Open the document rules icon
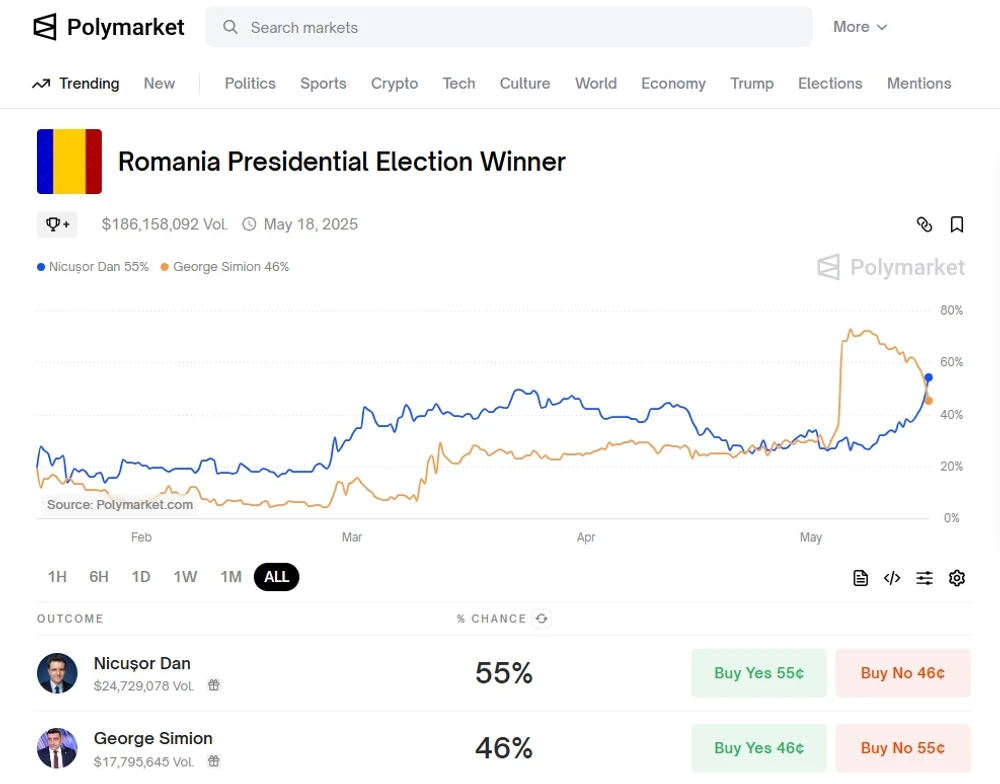The width and height of the screenshot is (1000, 784). click(x=860, y=578)
